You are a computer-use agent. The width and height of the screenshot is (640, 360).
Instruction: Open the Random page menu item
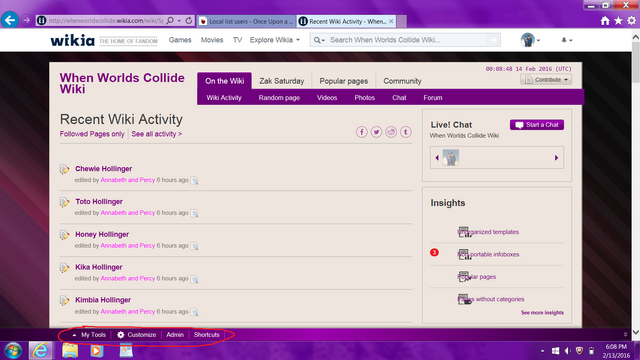click(x=279, y=98)
